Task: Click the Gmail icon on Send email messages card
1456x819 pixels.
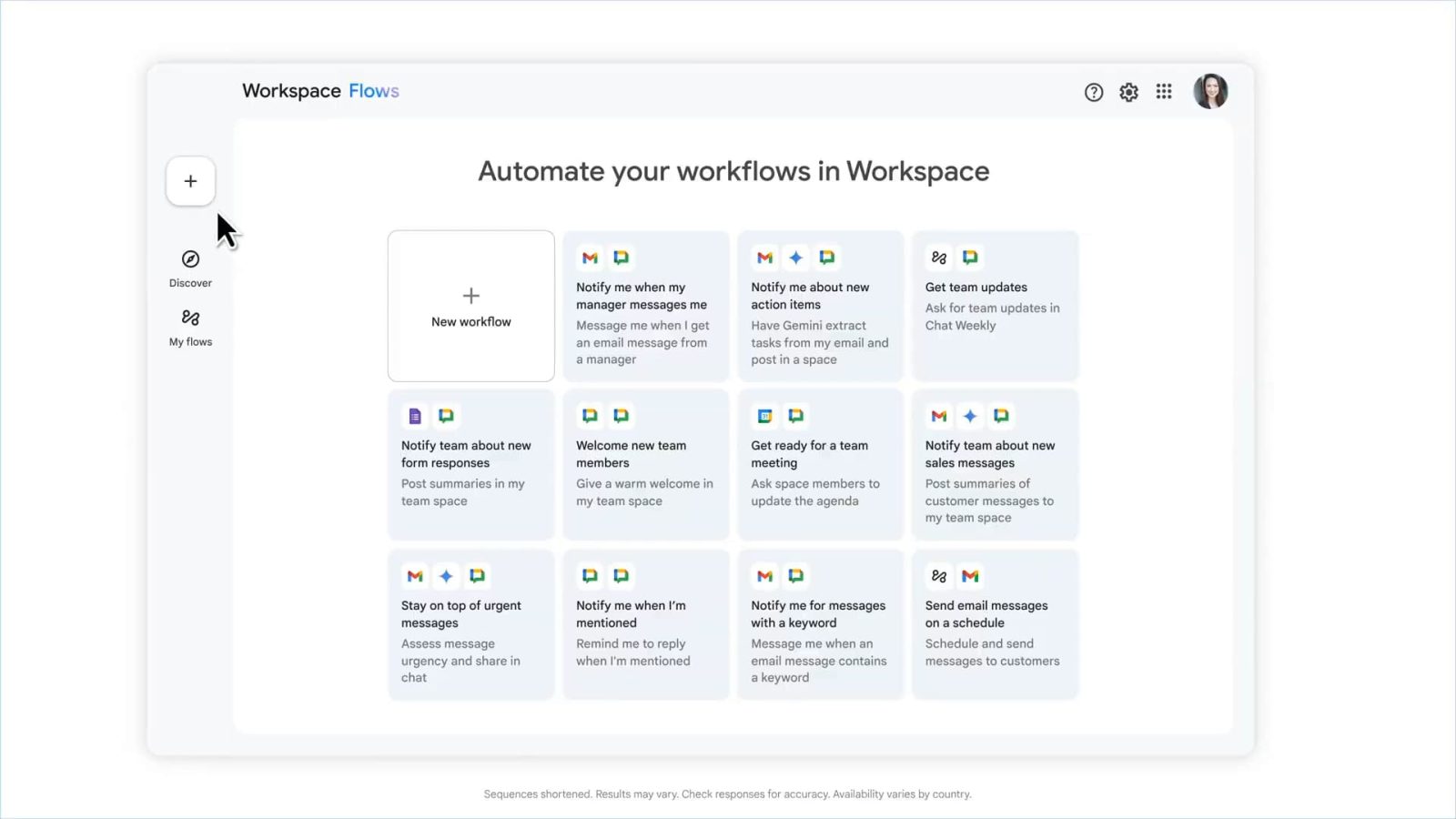Action: pyautogui.click(x=969, y=575)
